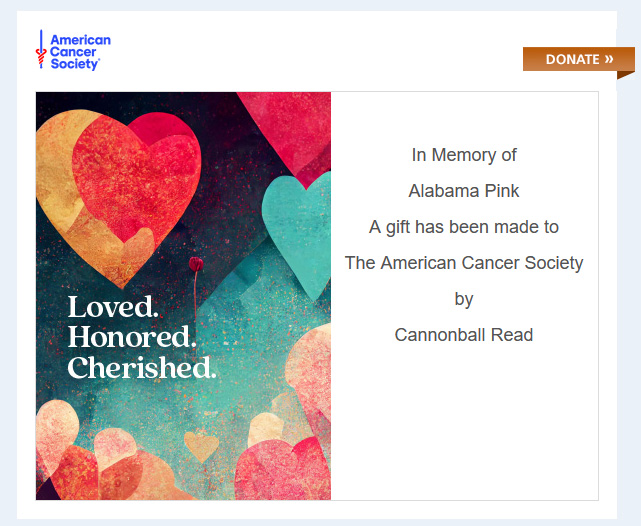641x526 pixels.
Task: Select the name "Alabama Pink"
Action: (x=464, y=191)
